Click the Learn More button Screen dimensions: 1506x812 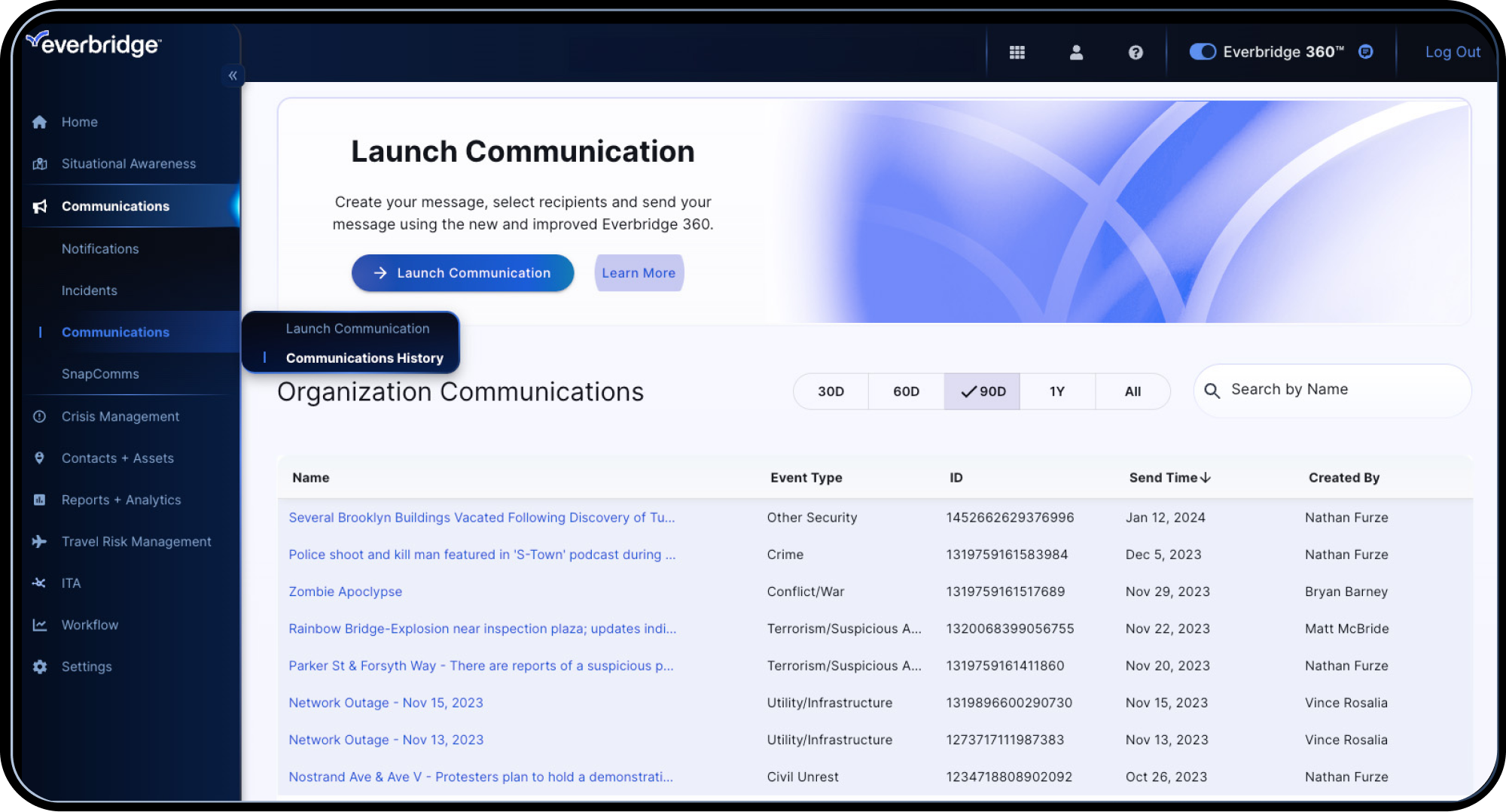638,272
